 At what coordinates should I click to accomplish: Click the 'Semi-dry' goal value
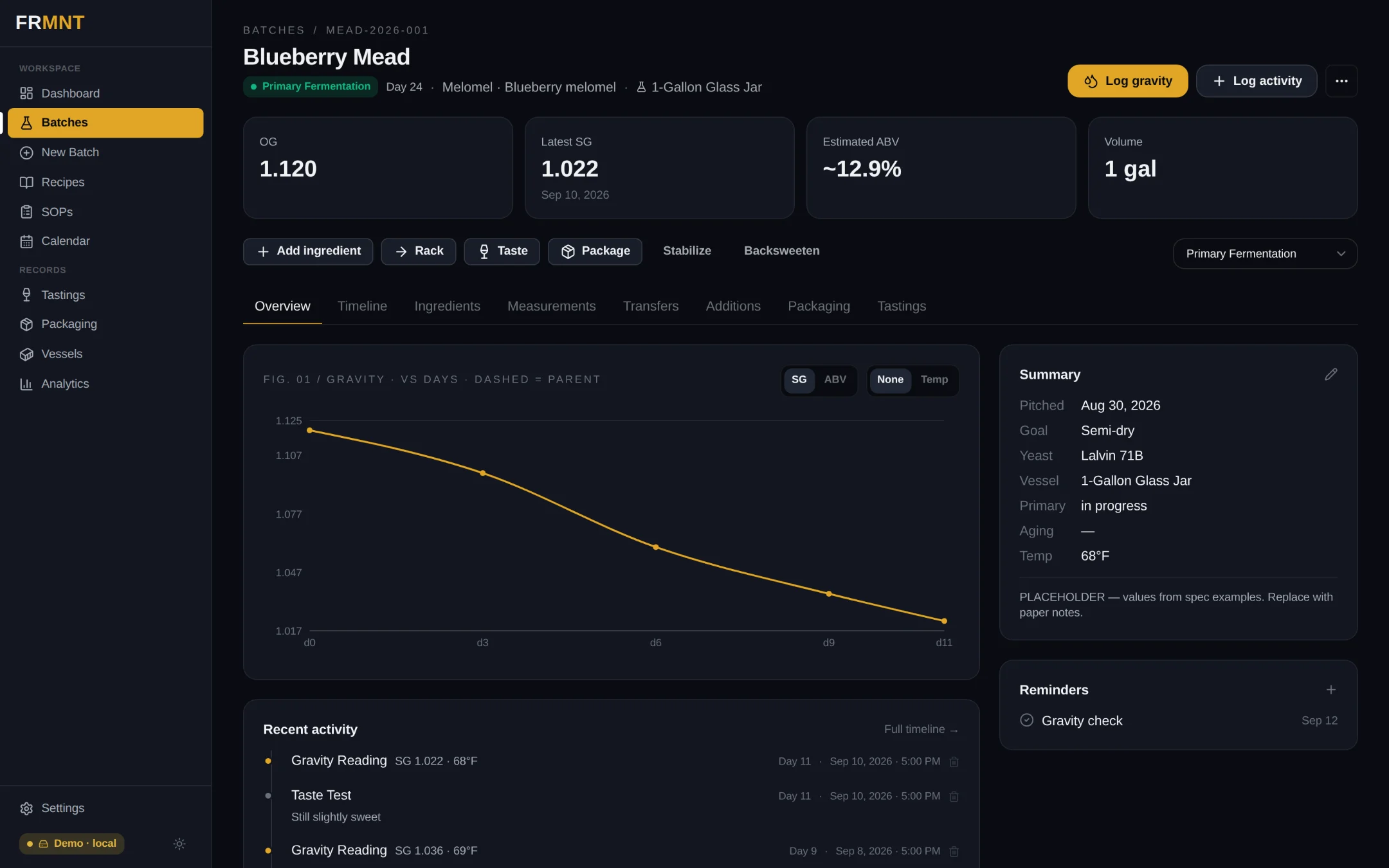[x=1107, y=431]
